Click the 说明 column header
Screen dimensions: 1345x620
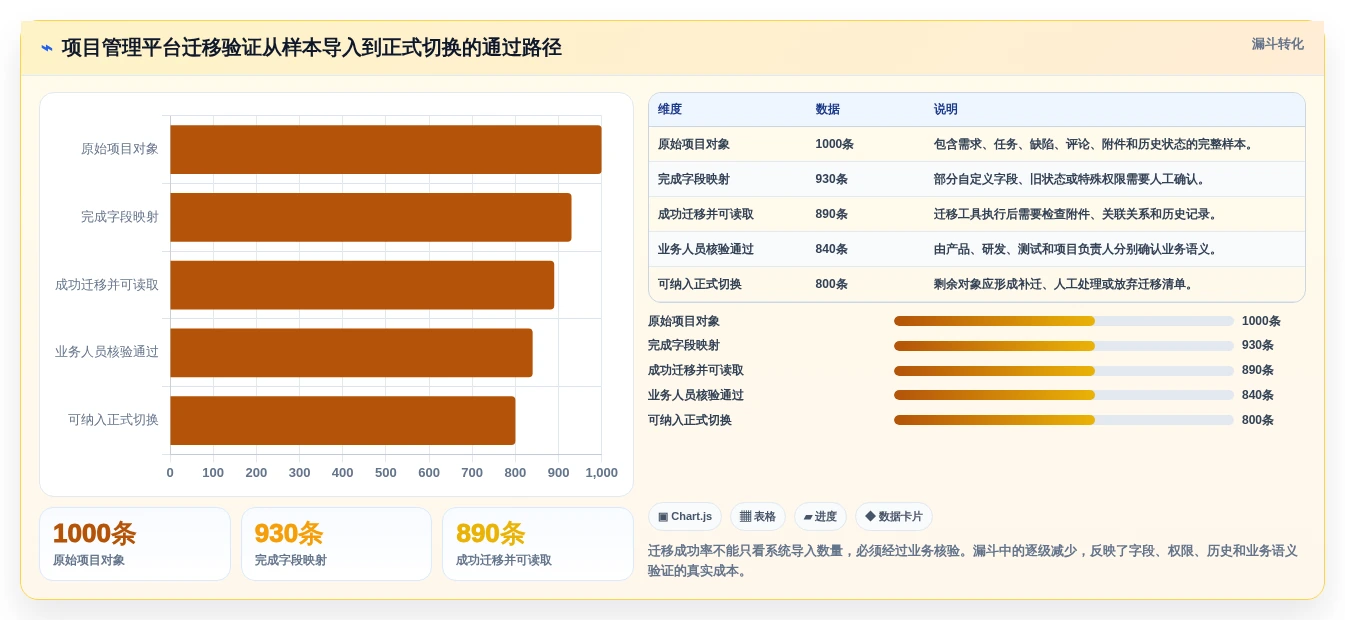click(946, 109)
